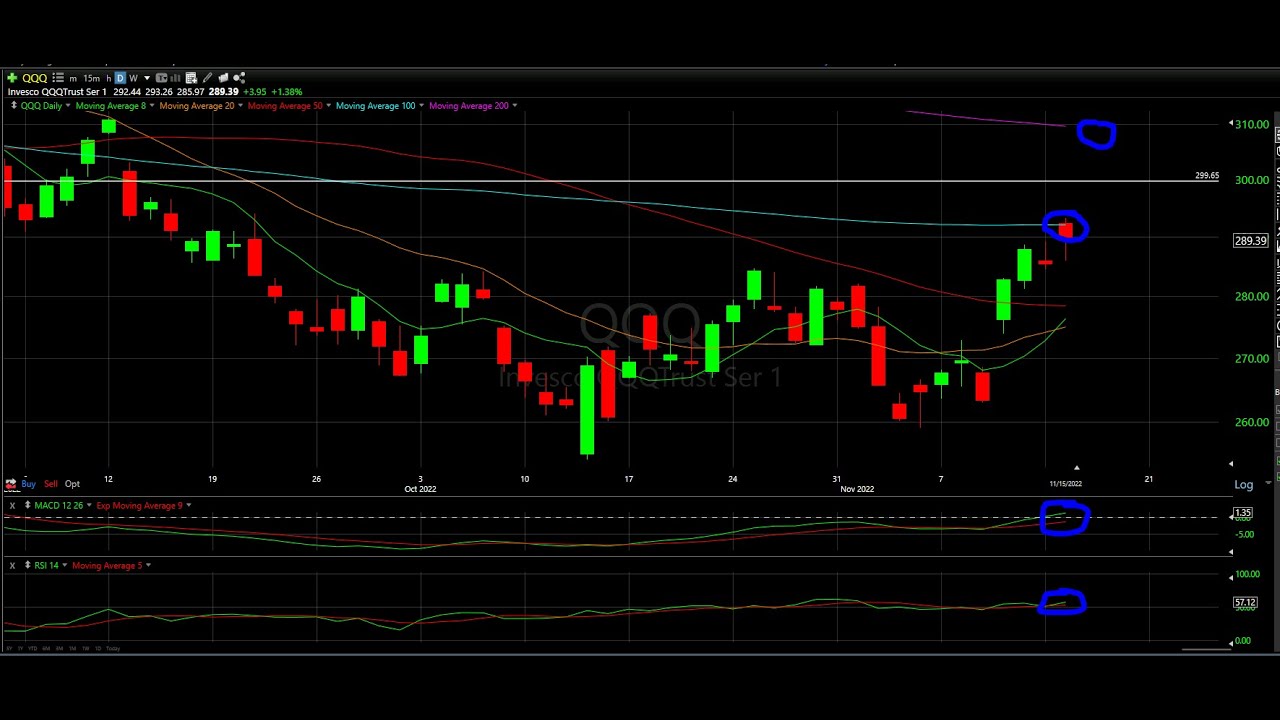Screen dimensions: 1280x720
Task: Toggle the Log scale button
Action: tap(1243, 485)
